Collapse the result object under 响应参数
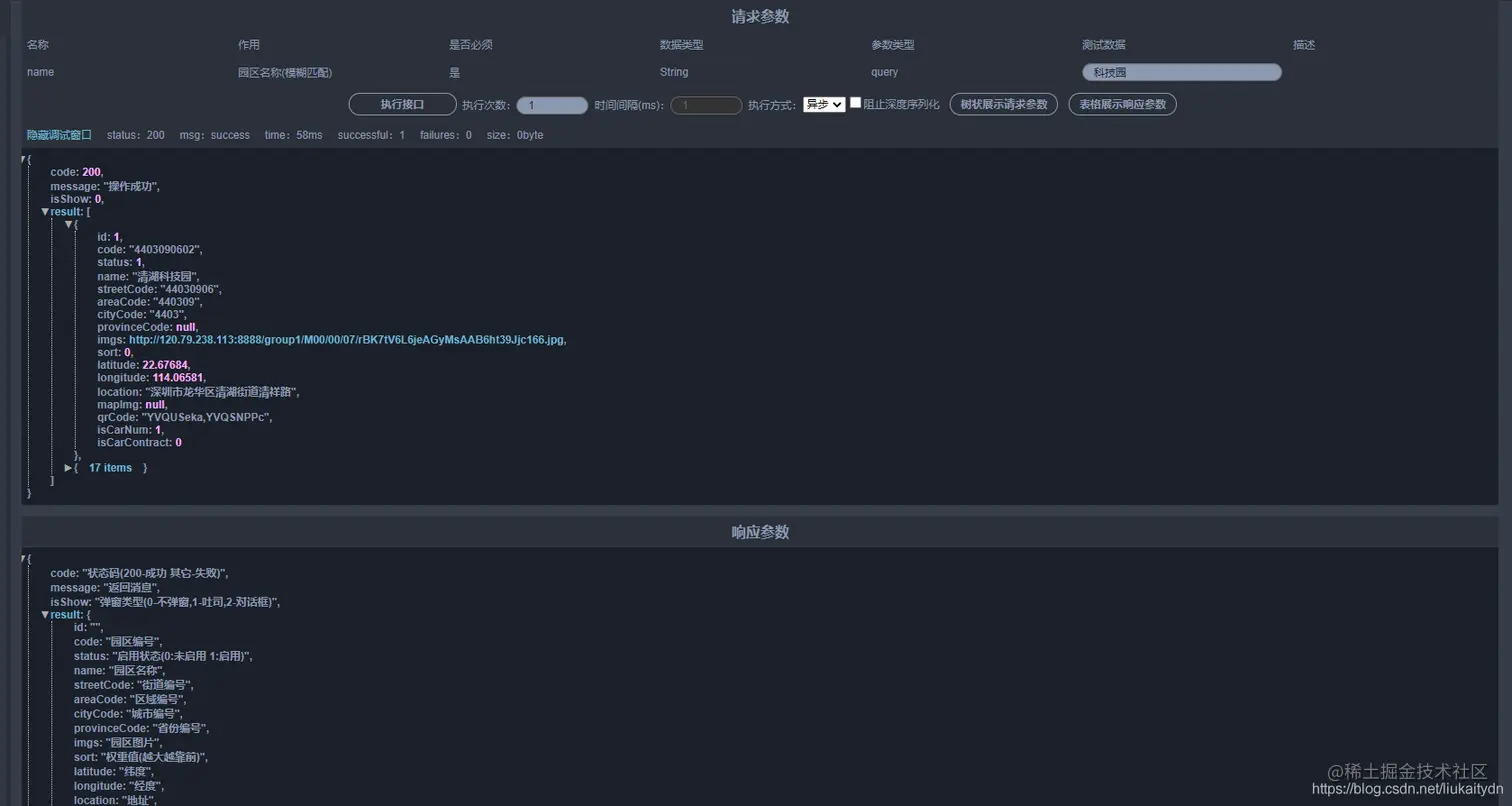The width and height of the screenshot is (1512, 806). click(x=45, y=614)
